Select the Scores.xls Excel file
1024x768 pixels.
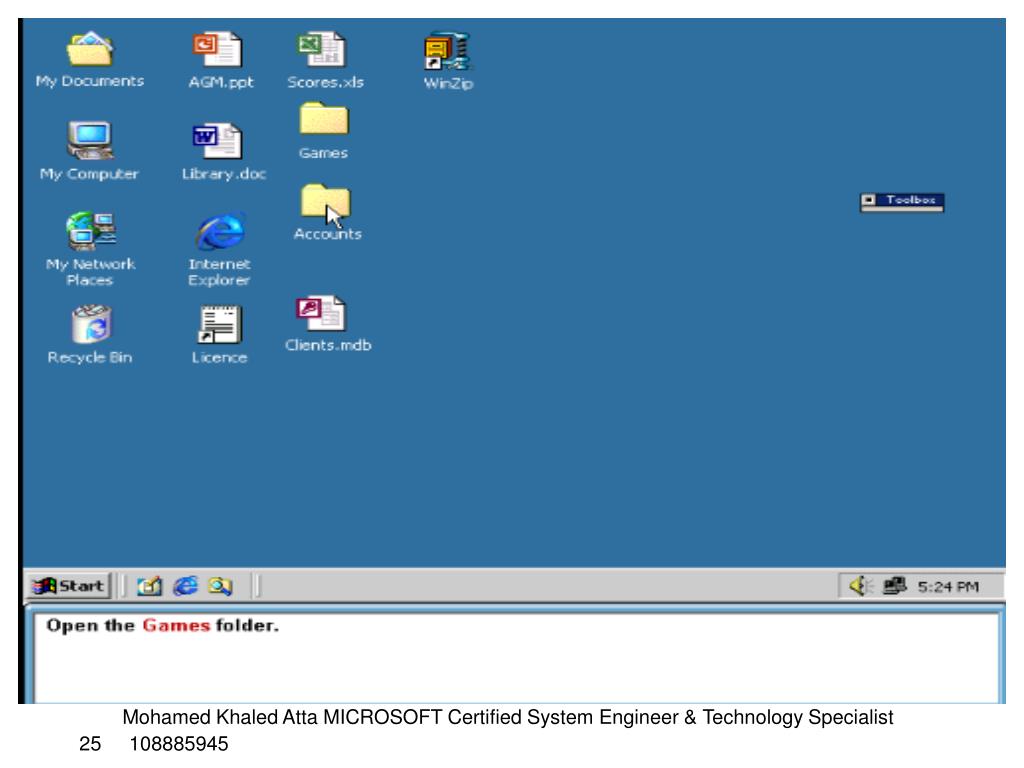pyautogui.click(x=325, y=59)
